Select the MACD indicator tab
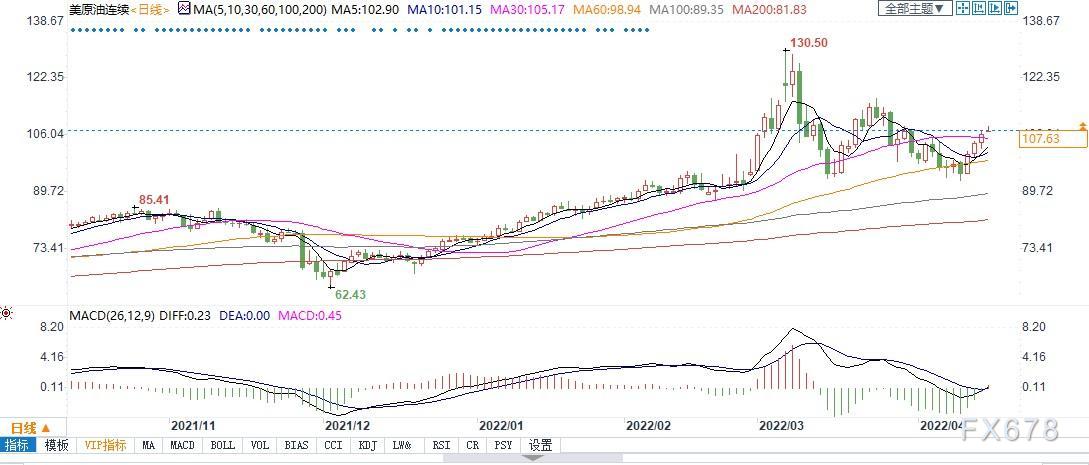 click(183, 446)
